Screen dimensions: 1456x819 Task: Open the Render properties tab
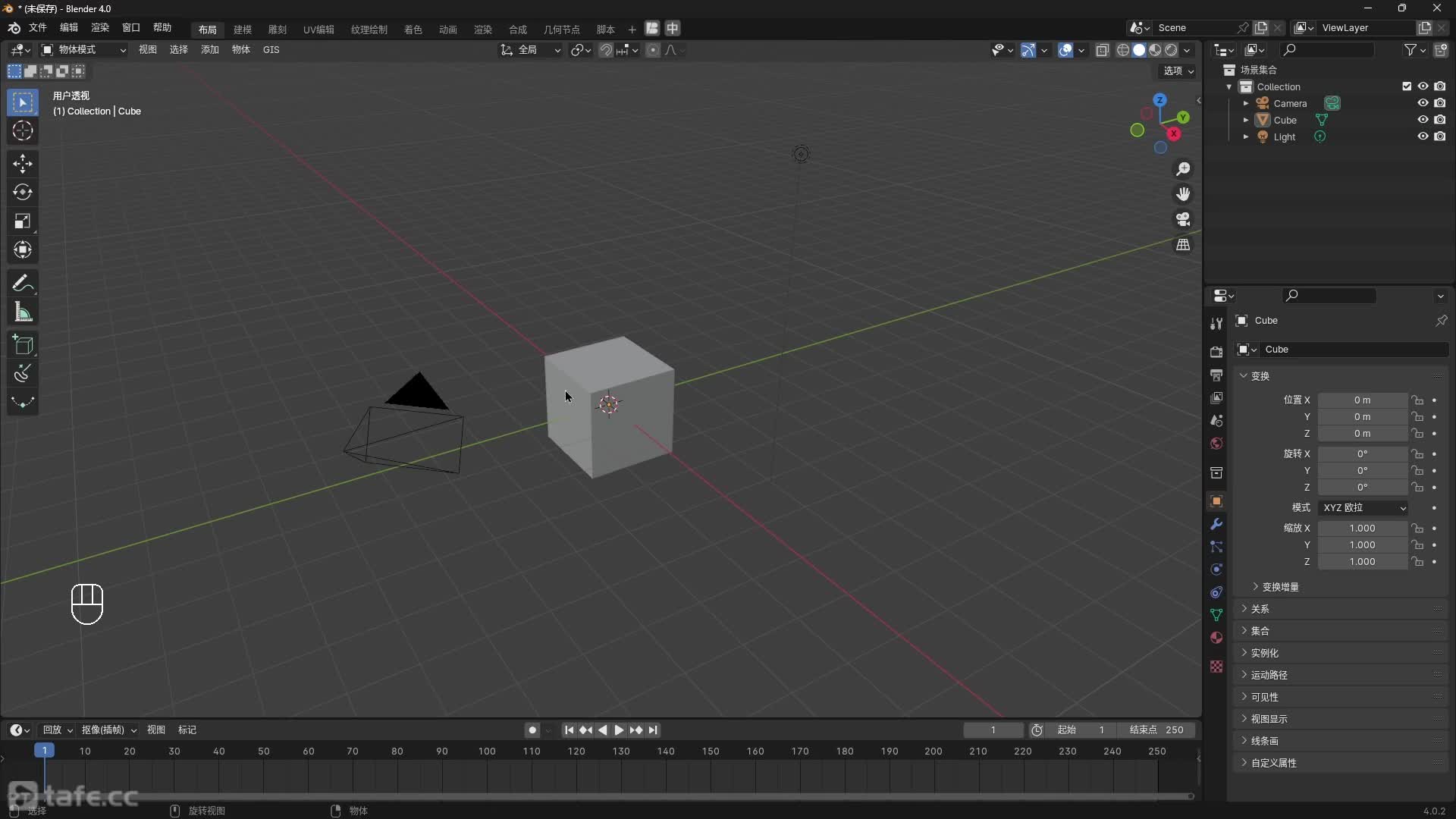(x=1216, y=352)
